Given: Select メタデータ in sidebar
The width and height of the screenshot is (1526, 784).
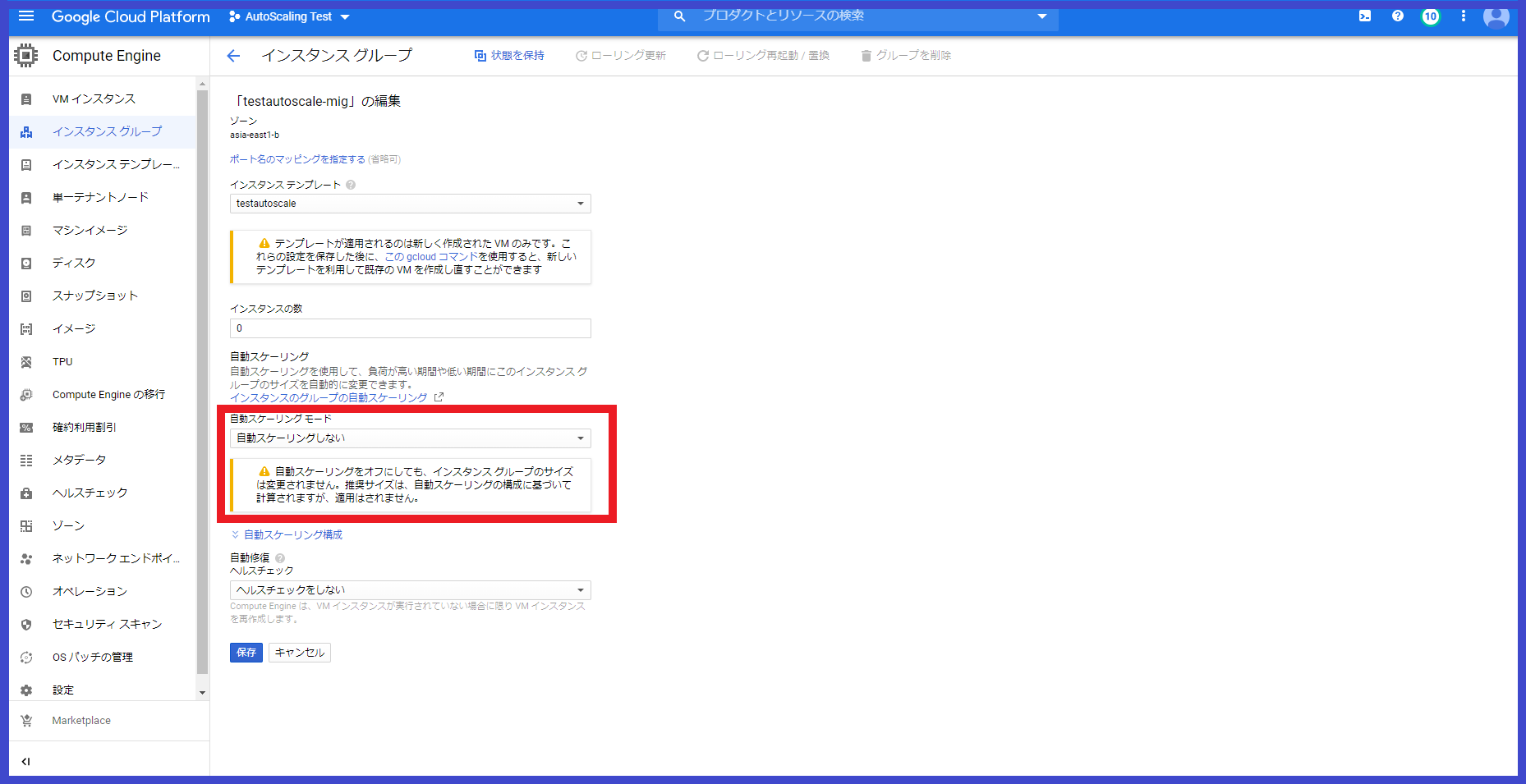Looking at the screenshot, I should (x=80, y=461).
